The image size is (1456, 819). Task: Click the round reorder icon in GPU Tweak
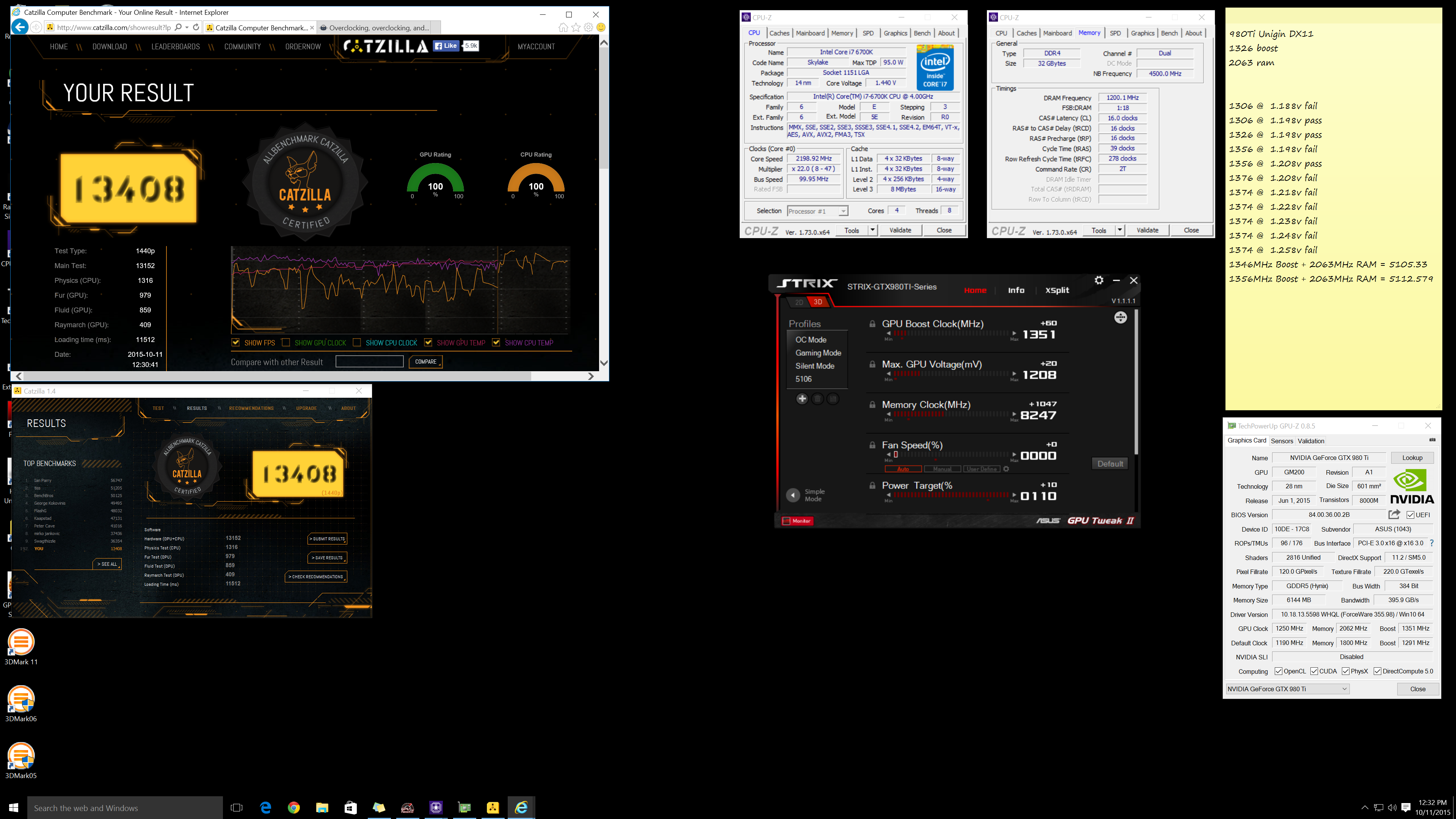tap(1120, 318)
